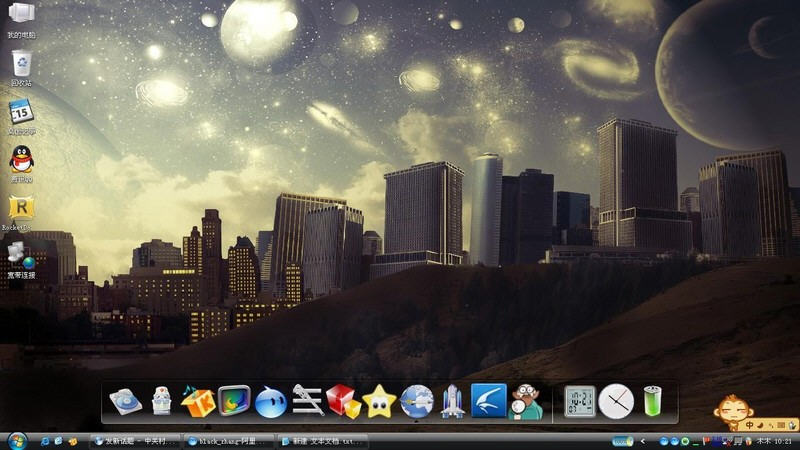The width and height of the screenshot is (800, 450).
Task: Open the disk drive dock icon
Action: click(125, 402)
